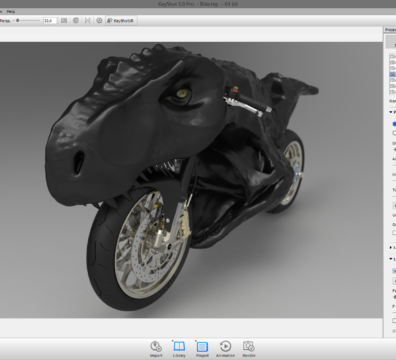396x360 pixels.
Task: Select the blue filled radio button in right panel
Action: [394, 124]
